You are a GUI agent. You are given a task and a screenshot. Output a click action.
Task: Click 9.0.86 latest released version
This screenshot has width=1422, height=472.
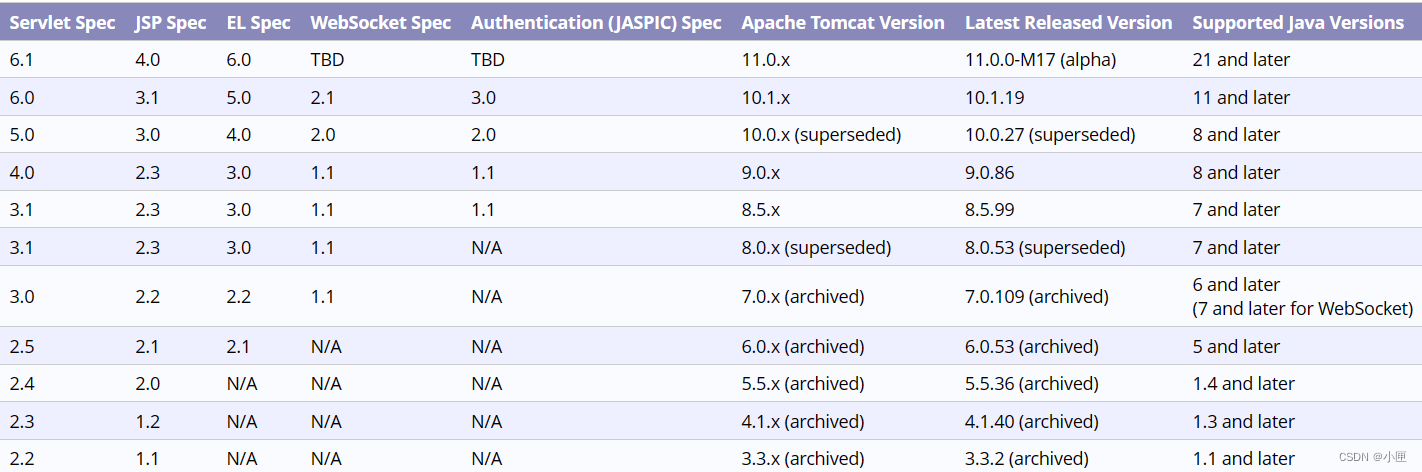(x=989, y=173)
